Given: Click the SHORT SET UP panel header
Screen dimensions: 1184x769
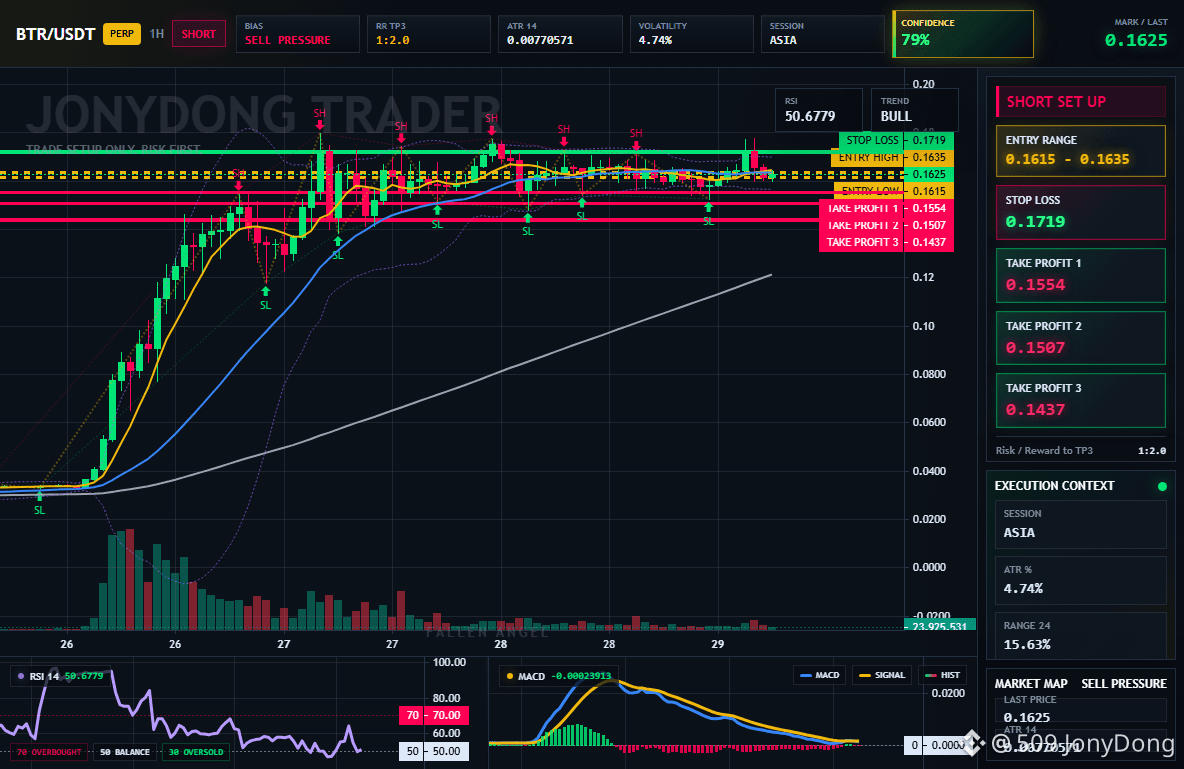Looking at the screenshot, I should (1081, 102).
